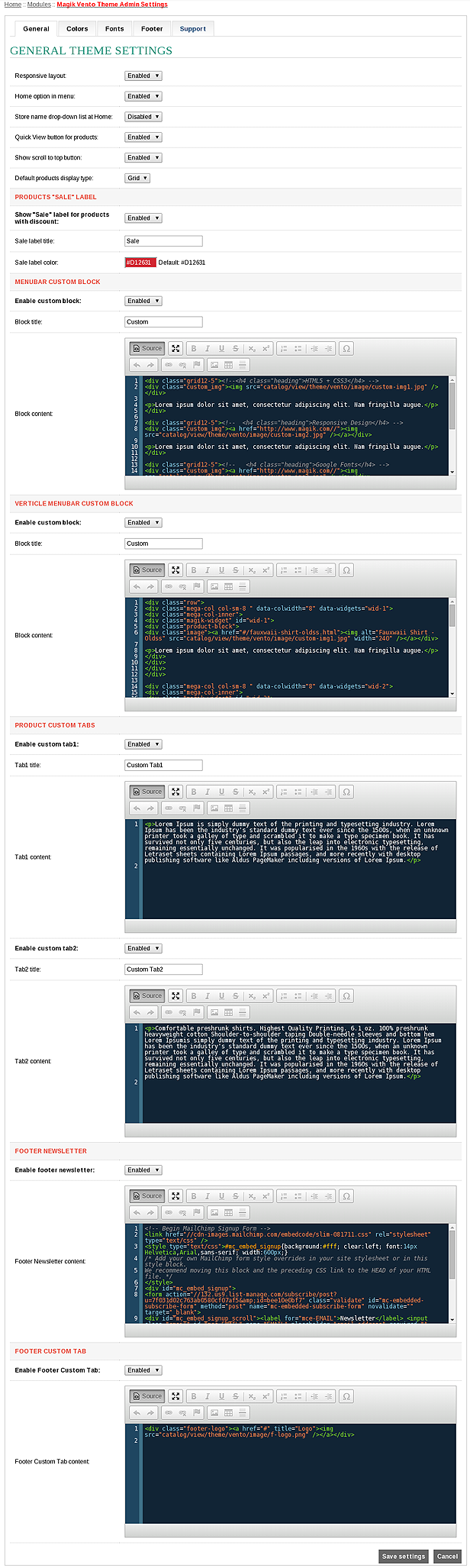Insert anchor in Footer Newsletter content editor
470x1568 pixels.
197,1212
